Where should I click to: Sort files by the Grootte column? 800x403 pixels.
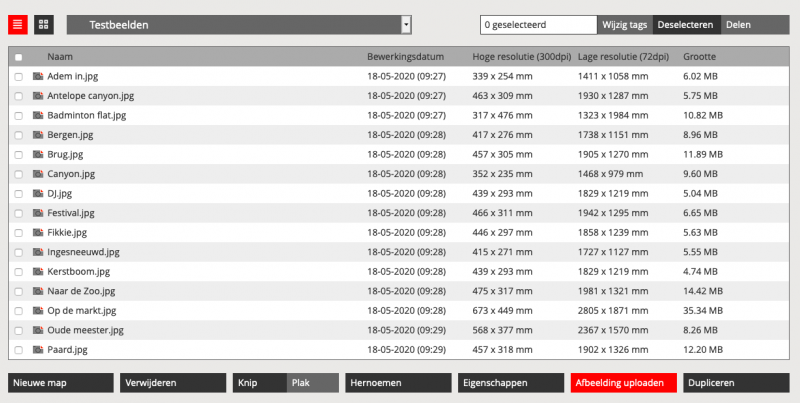pos(699,57)
